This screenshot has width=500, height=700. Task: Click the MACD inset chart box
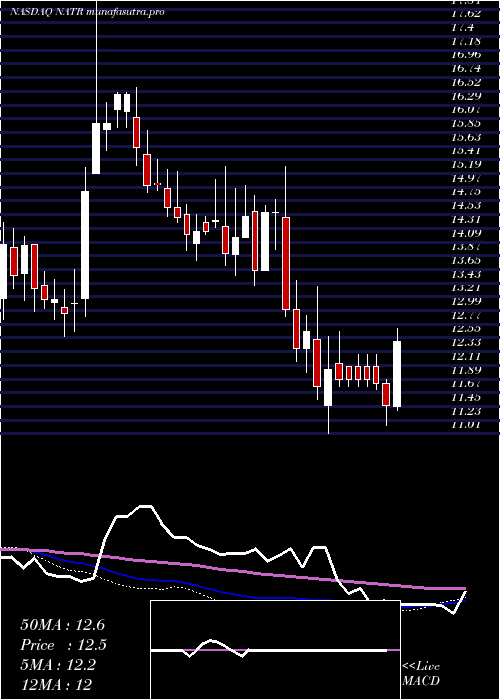(275, 650)
